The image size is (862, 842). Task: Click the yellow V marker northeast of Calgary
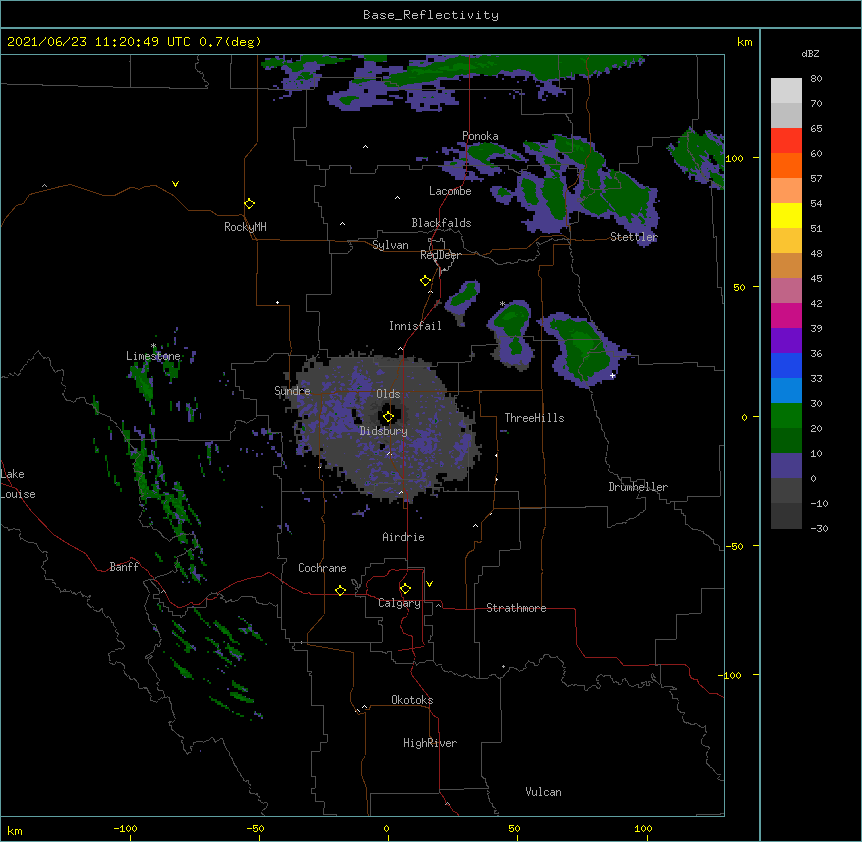click(x=429, y=584)
